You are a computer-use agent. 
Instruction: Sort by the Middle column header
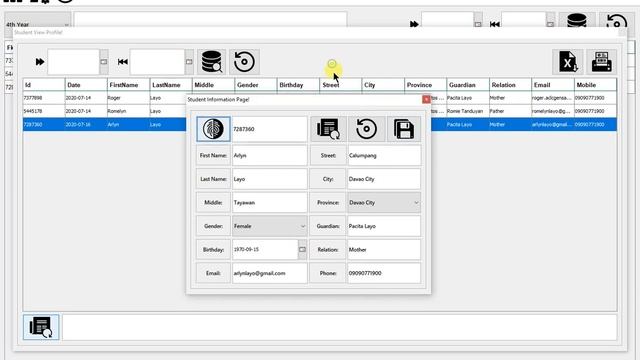[213, 85]
